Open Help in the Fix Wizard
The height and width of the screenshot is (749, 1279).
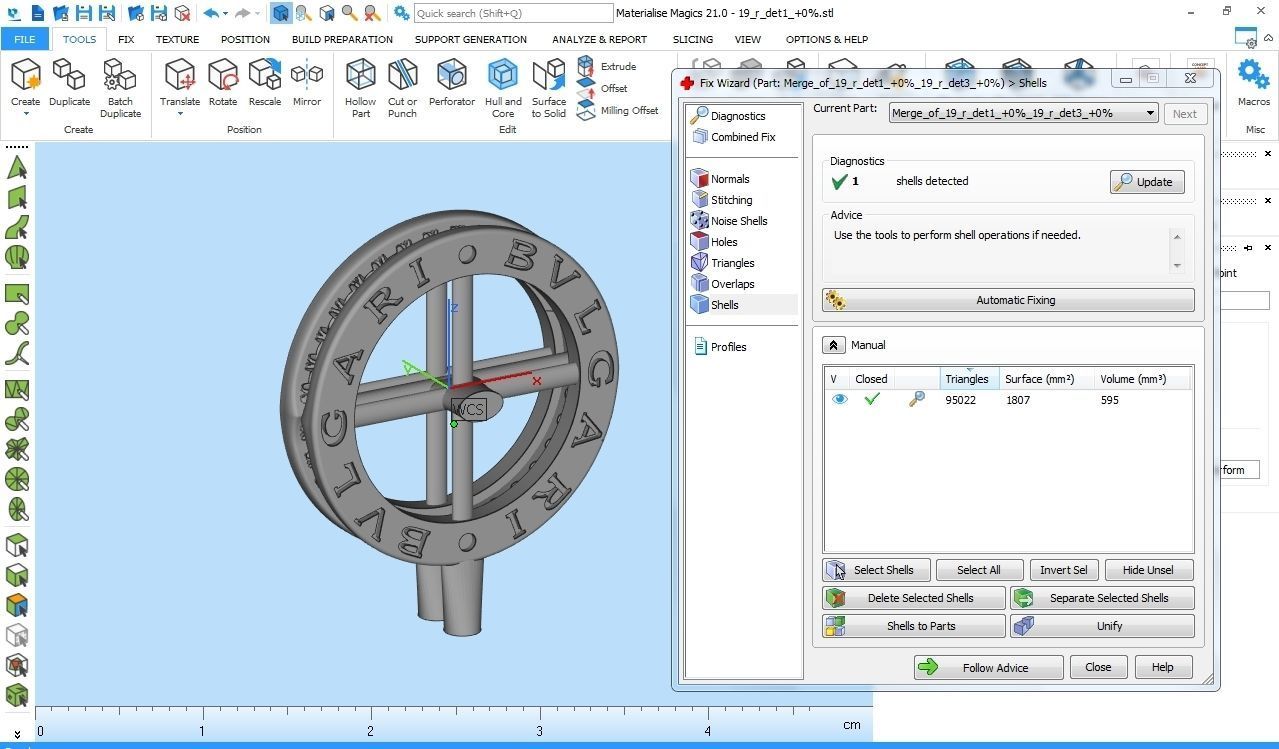(1162, 667)
